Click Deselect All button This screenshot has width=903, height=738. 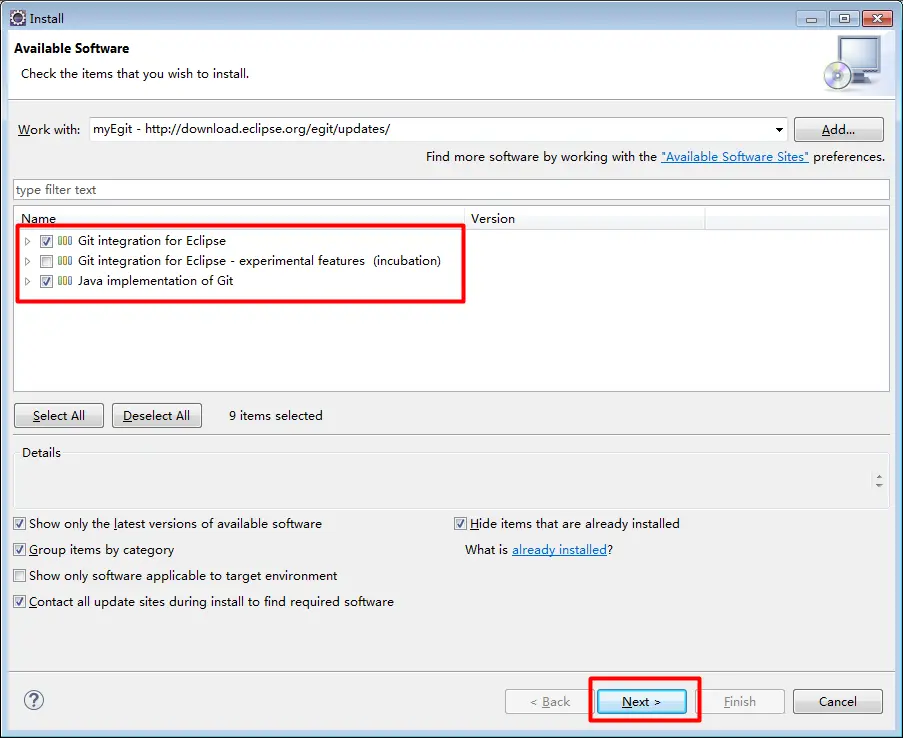point(157,415)
